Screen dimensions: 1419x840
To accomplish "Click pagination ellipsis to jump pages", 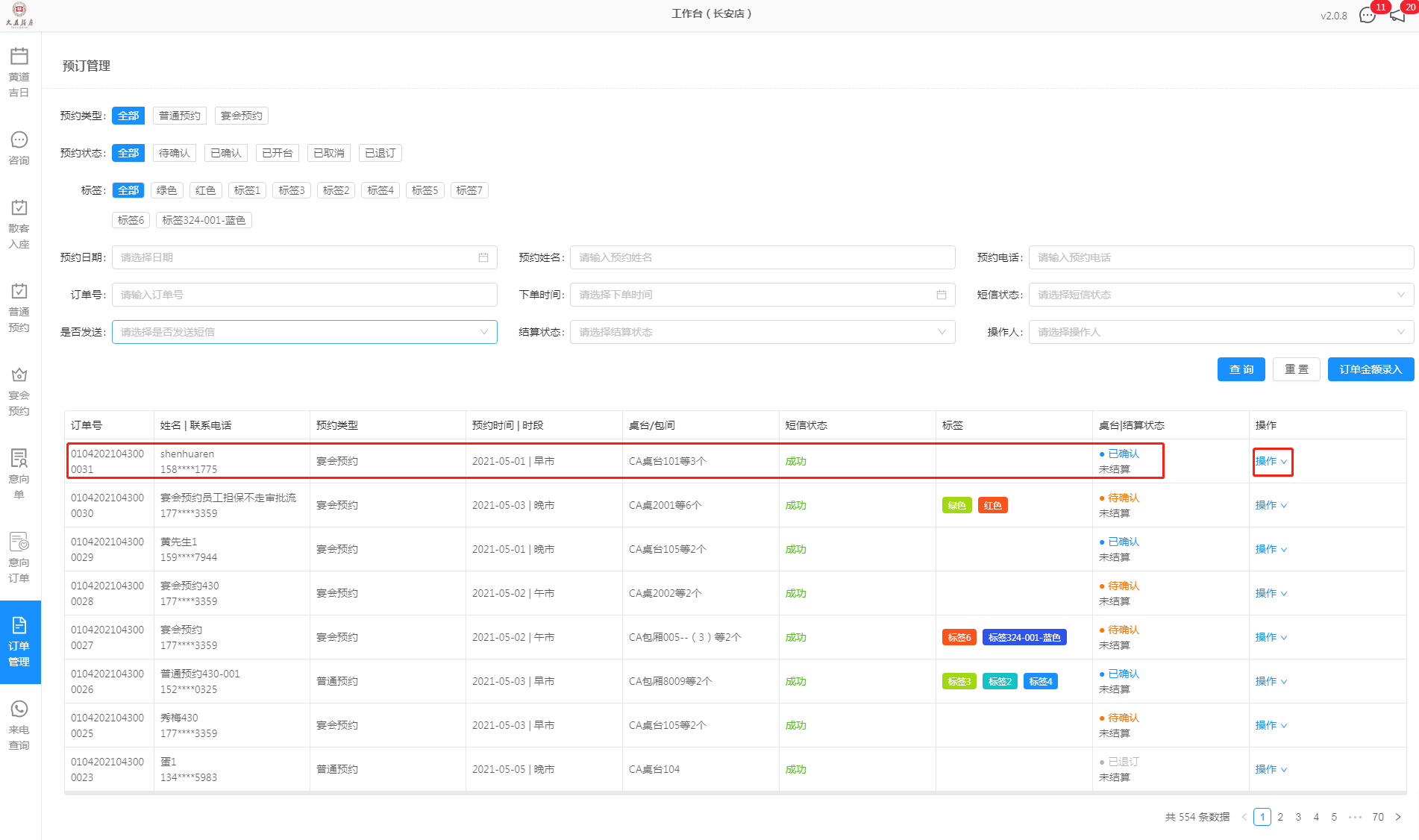I will 1356,817.
